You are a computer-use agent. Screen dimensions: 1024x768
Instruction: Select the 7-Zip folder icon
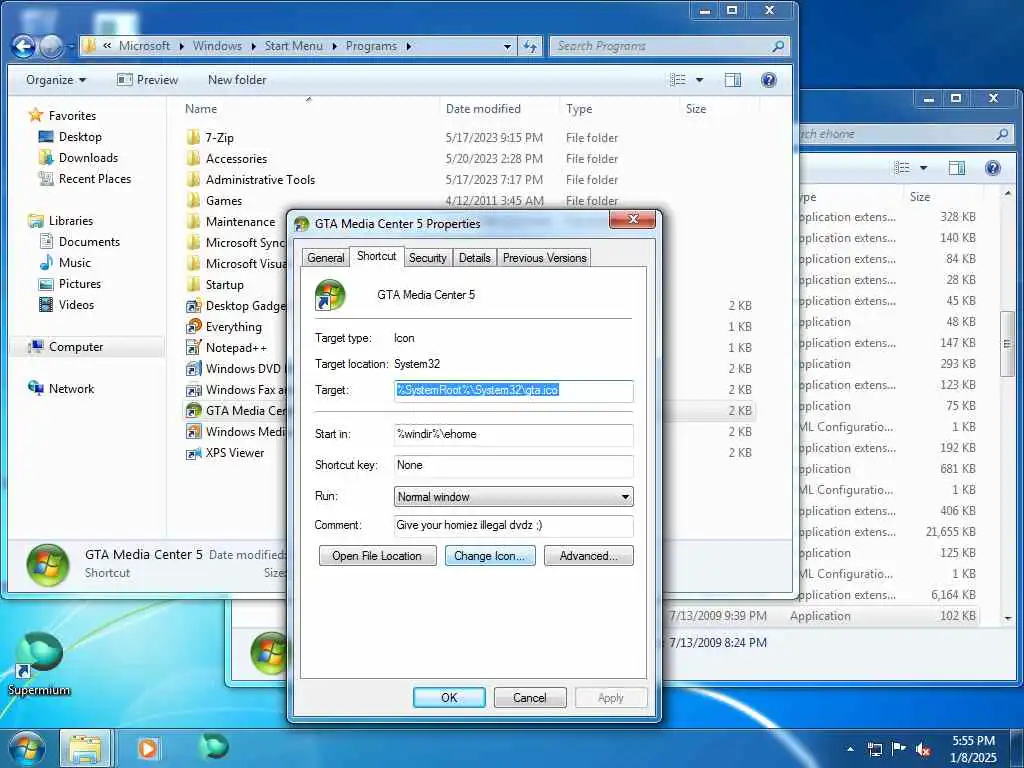tap(193, 138)
